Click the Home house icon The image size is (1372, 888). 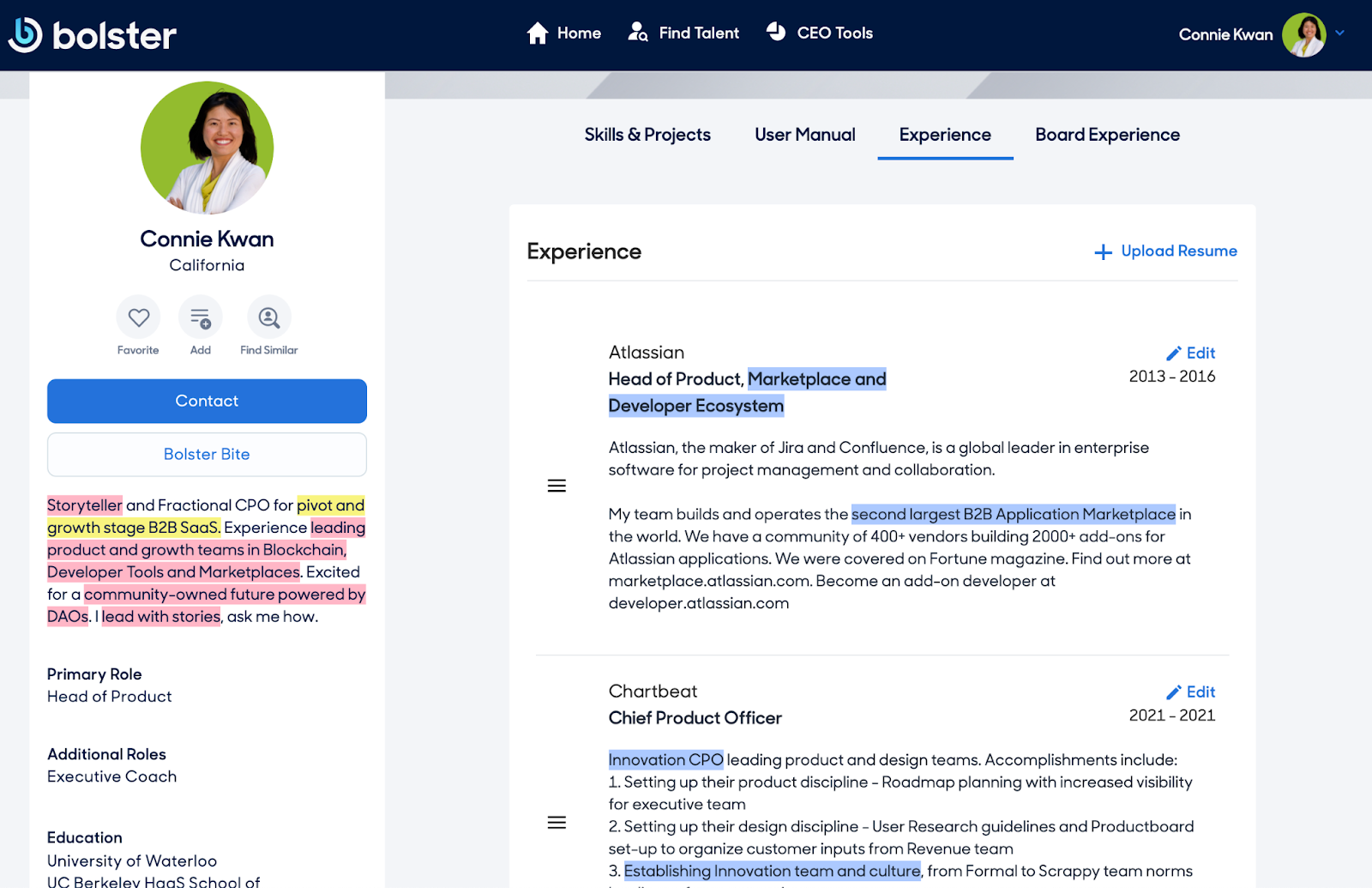point(538,33)
